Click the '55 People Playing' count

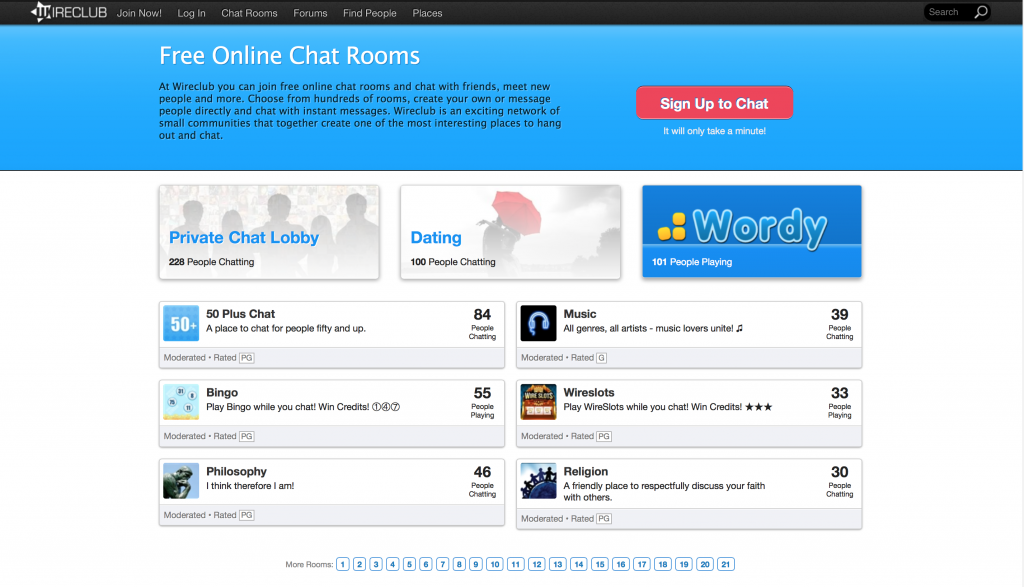pos(483,402)
